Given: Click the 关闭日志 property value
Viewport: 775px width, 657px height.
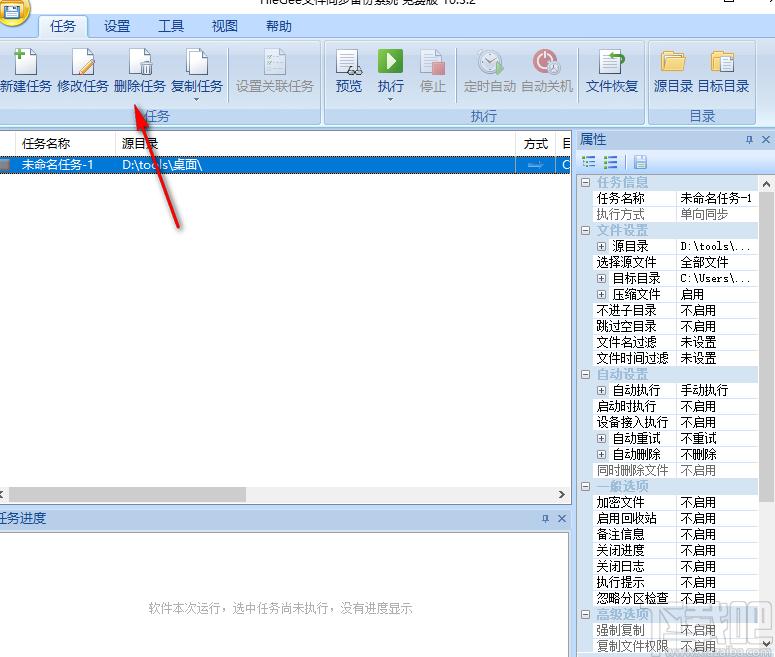Looking at the screenshot, I should pos(716,567).
